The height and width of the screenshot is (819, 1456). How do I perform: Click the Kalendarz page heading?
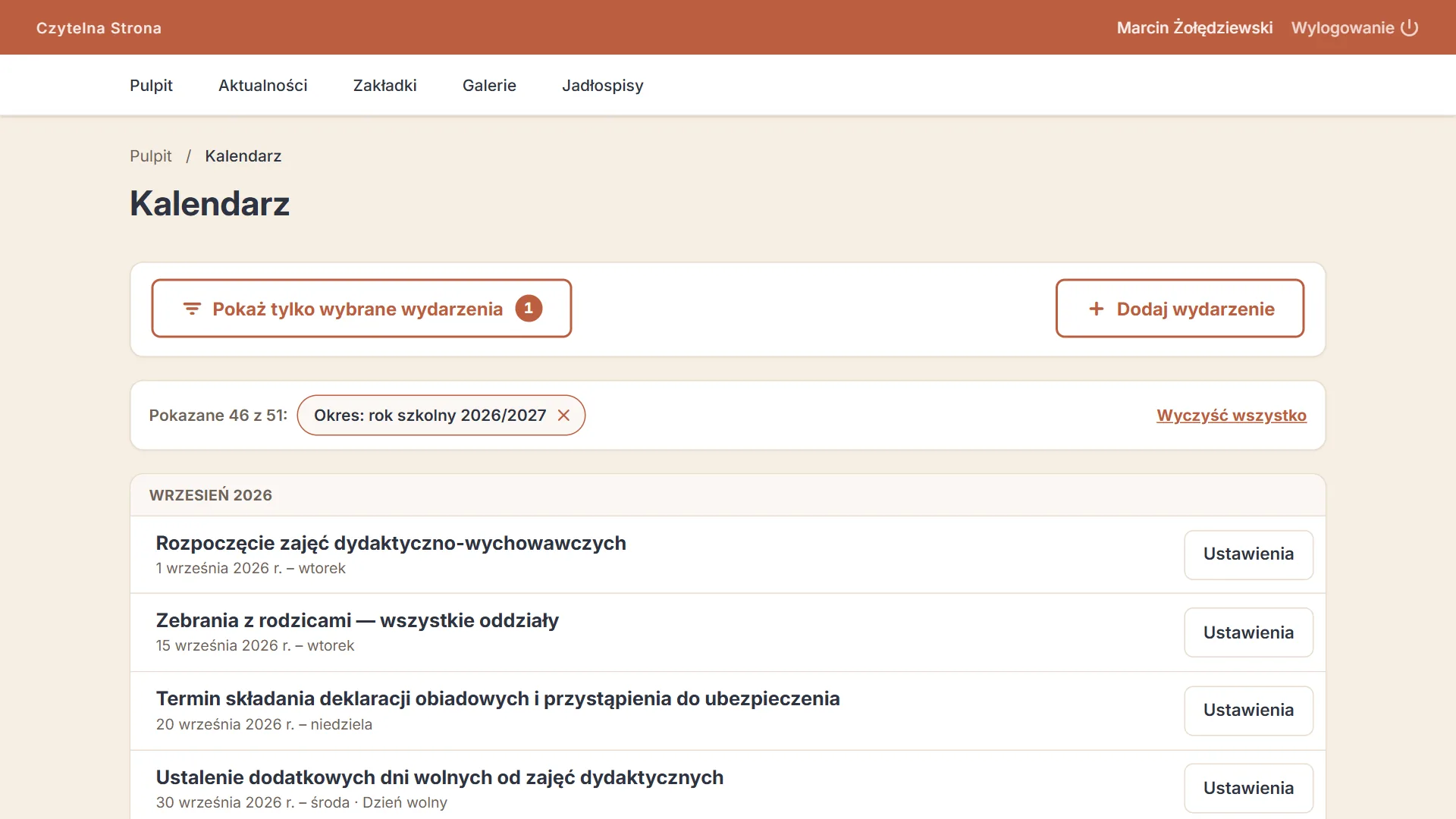click(210, 203)
